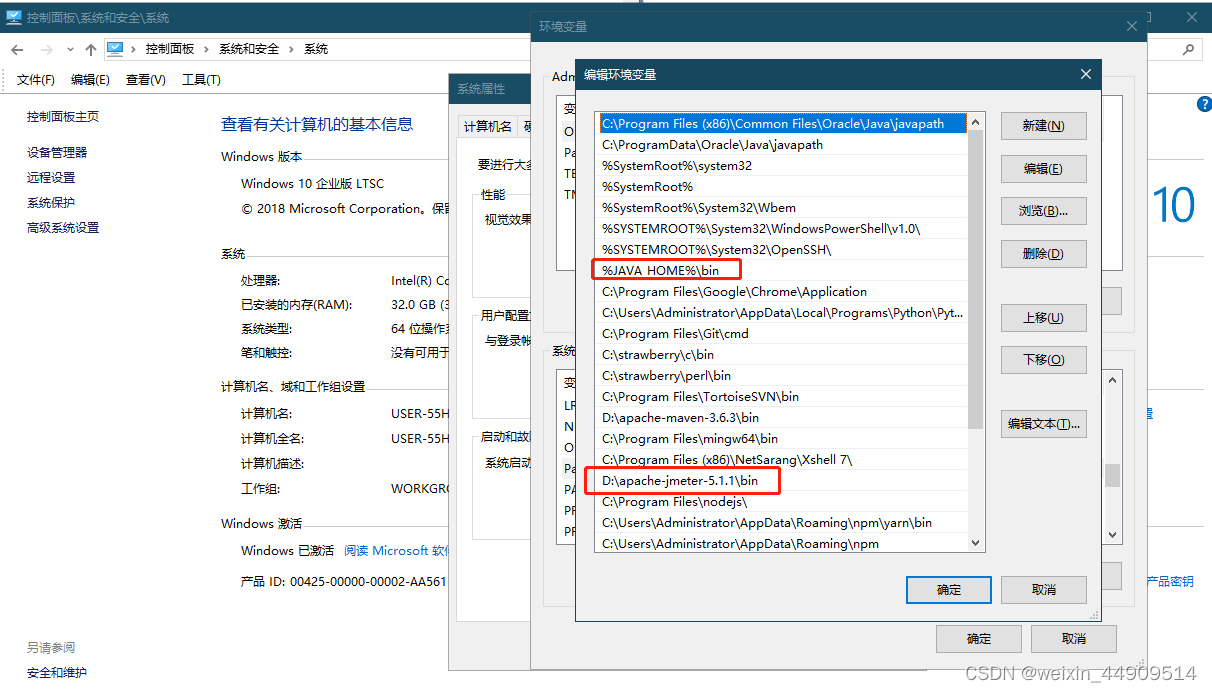Open 远程设置 link
Screen dimensions: 1212x692
click(51, 177)
